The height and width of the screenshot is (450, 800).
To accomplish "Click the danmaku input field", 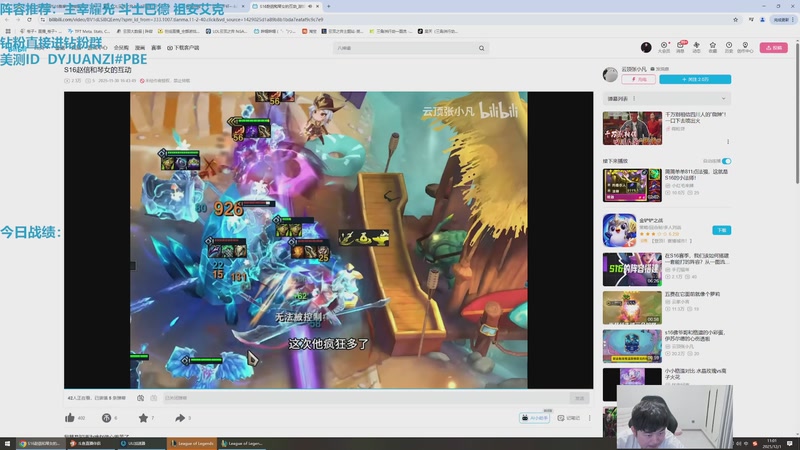I will pyautogui.click(x=365, y=398).
